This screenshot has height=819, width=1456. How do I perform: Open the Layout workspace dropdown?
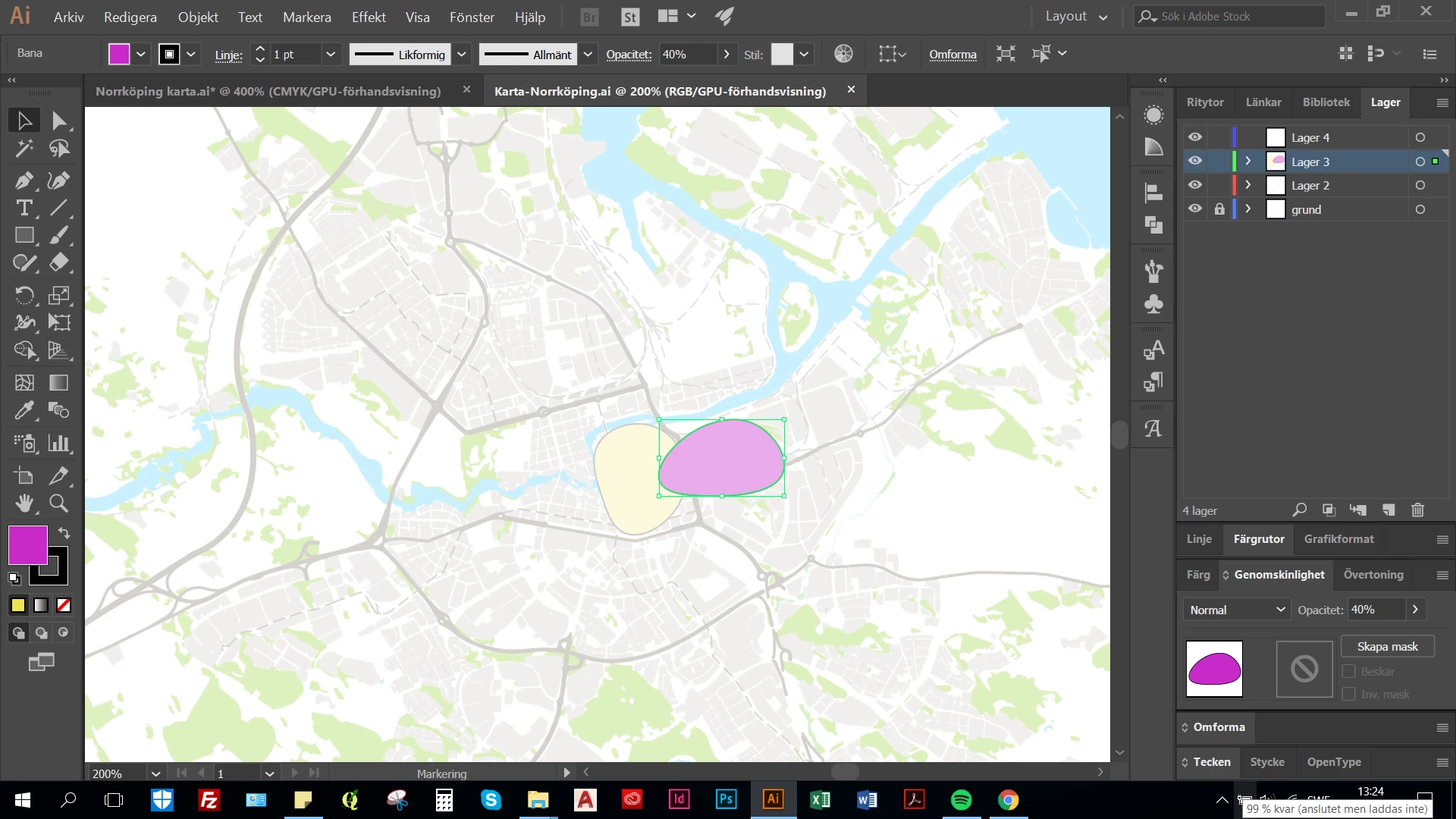[x=1075, y=17]
